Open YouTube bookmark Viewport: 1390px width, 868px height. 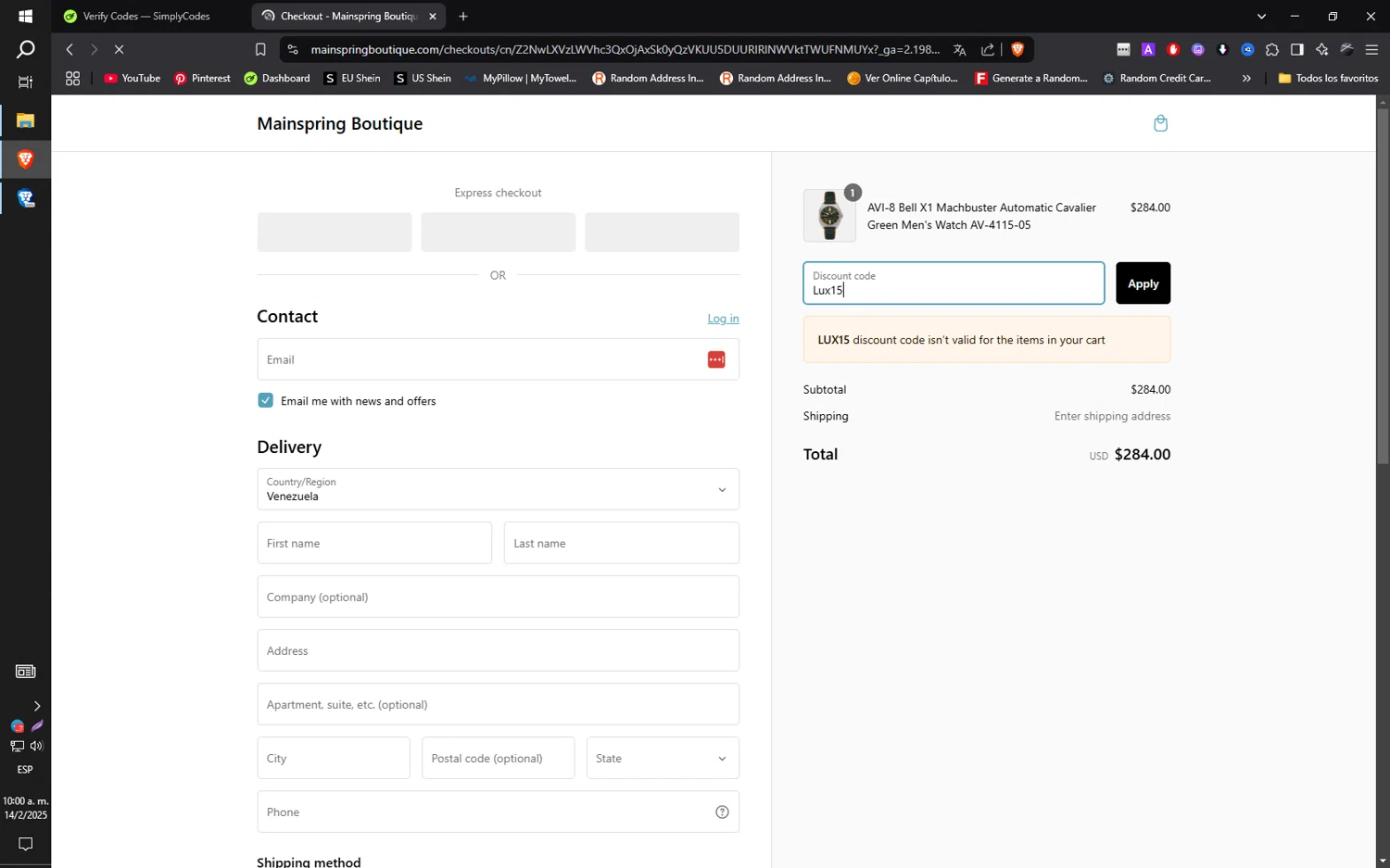(133, 79)
